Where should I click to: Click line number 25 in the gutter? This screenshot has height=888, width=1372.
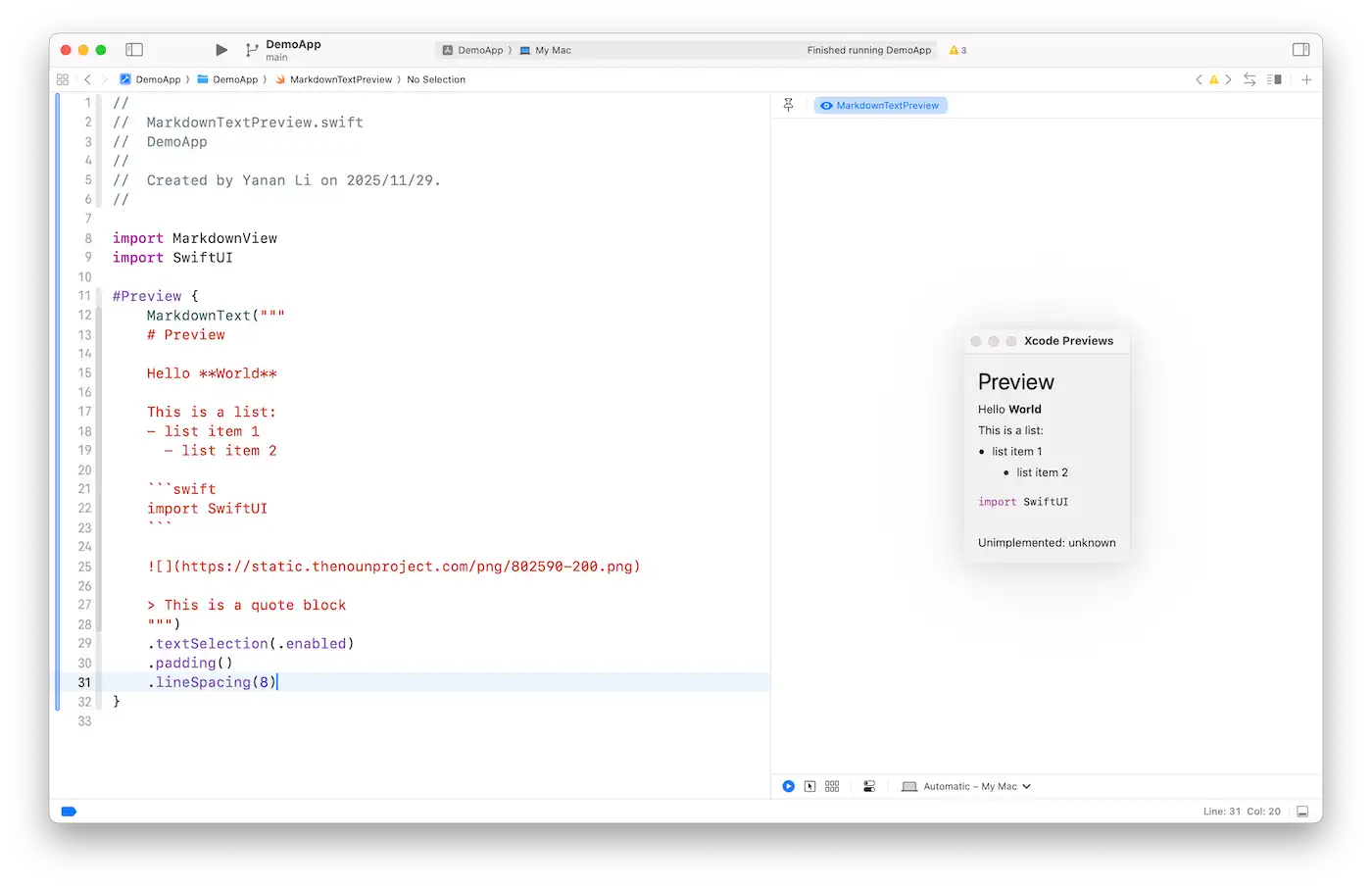[x=84, y=567]
